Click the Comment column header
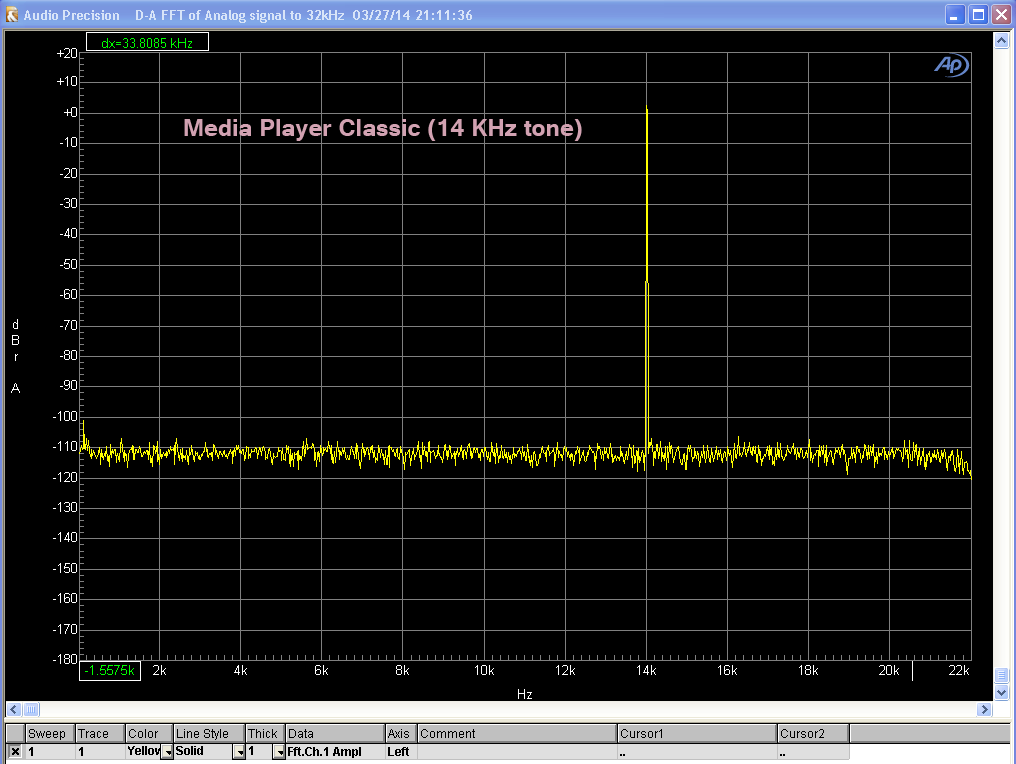This screenshot has width=1016, height=764. (x=516, y=733)
